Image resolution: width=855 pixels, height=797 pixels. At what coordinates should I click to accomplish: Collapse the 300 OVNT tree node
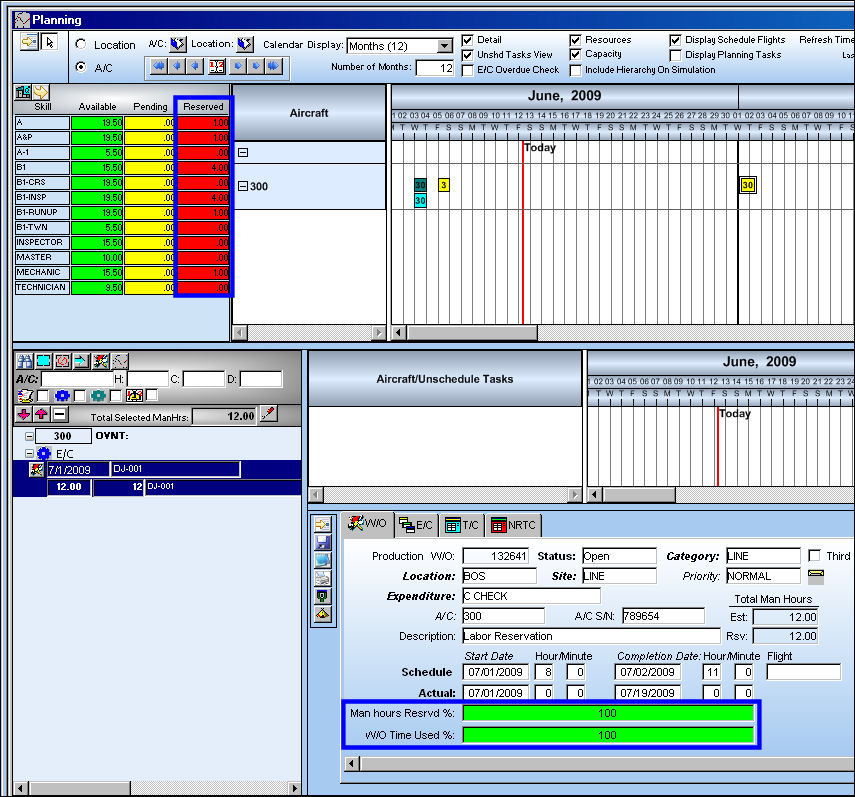coord(29,436)
